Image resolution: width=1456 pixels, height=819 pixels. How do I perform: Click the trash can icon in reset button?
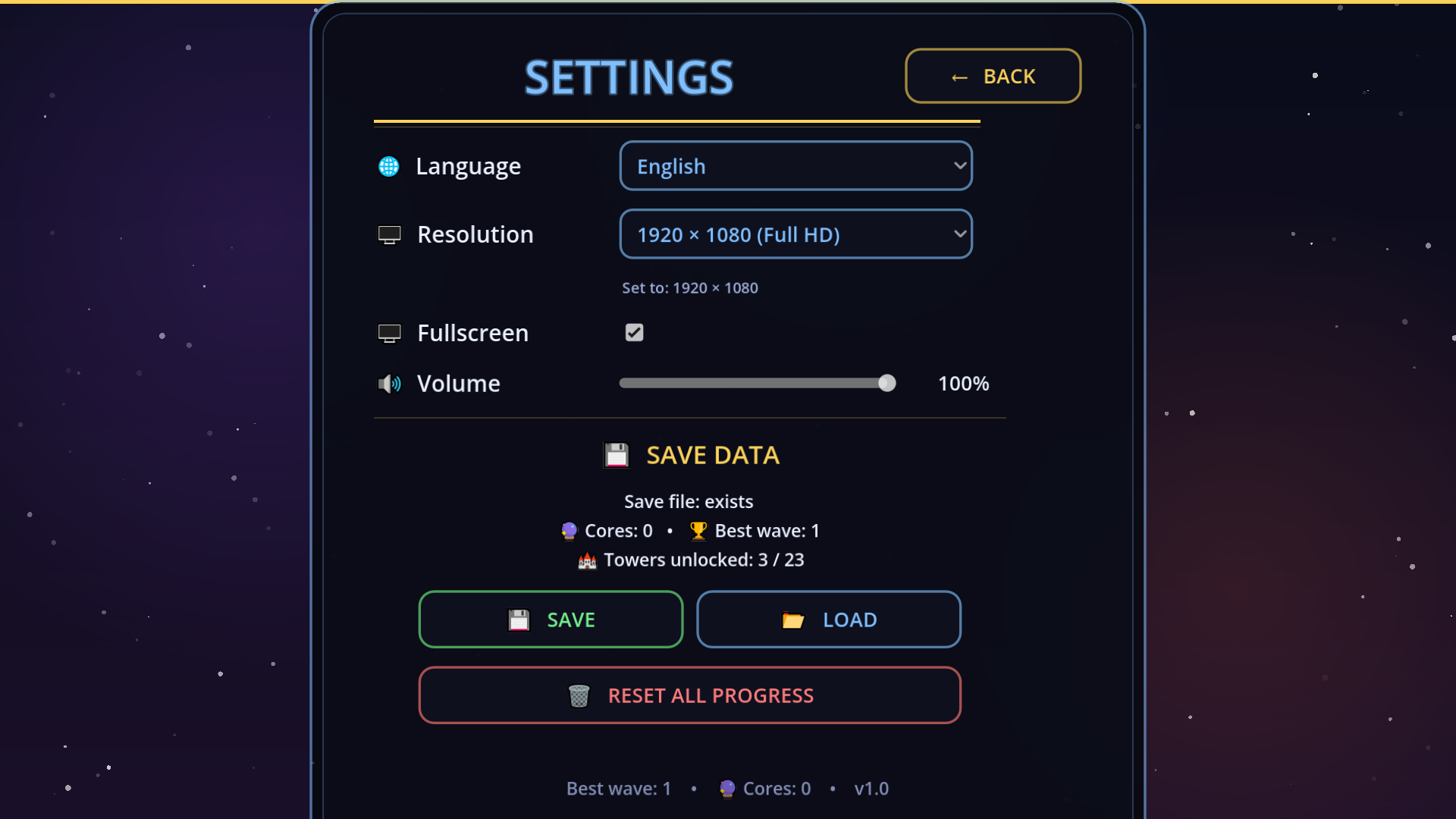point(579,695)
